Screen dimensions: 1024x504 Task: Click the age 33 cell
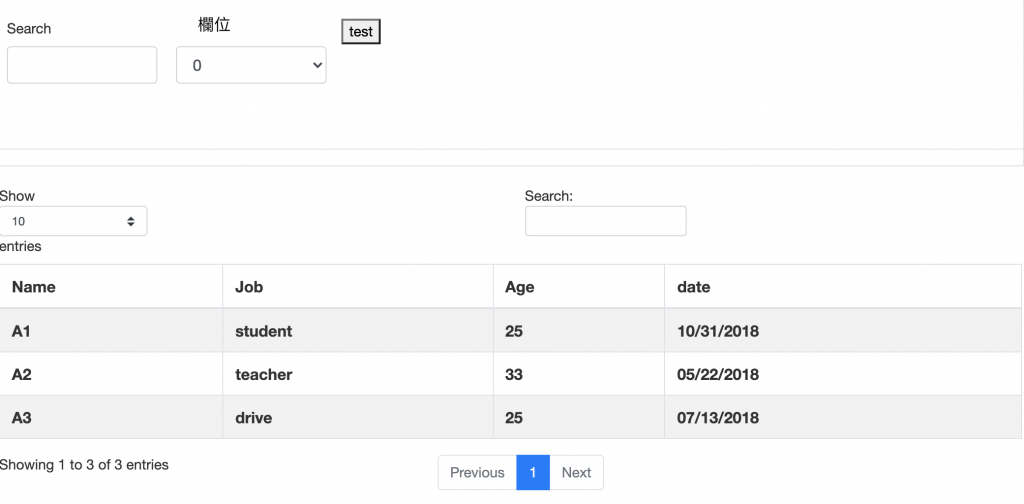[x=514, y=375]
